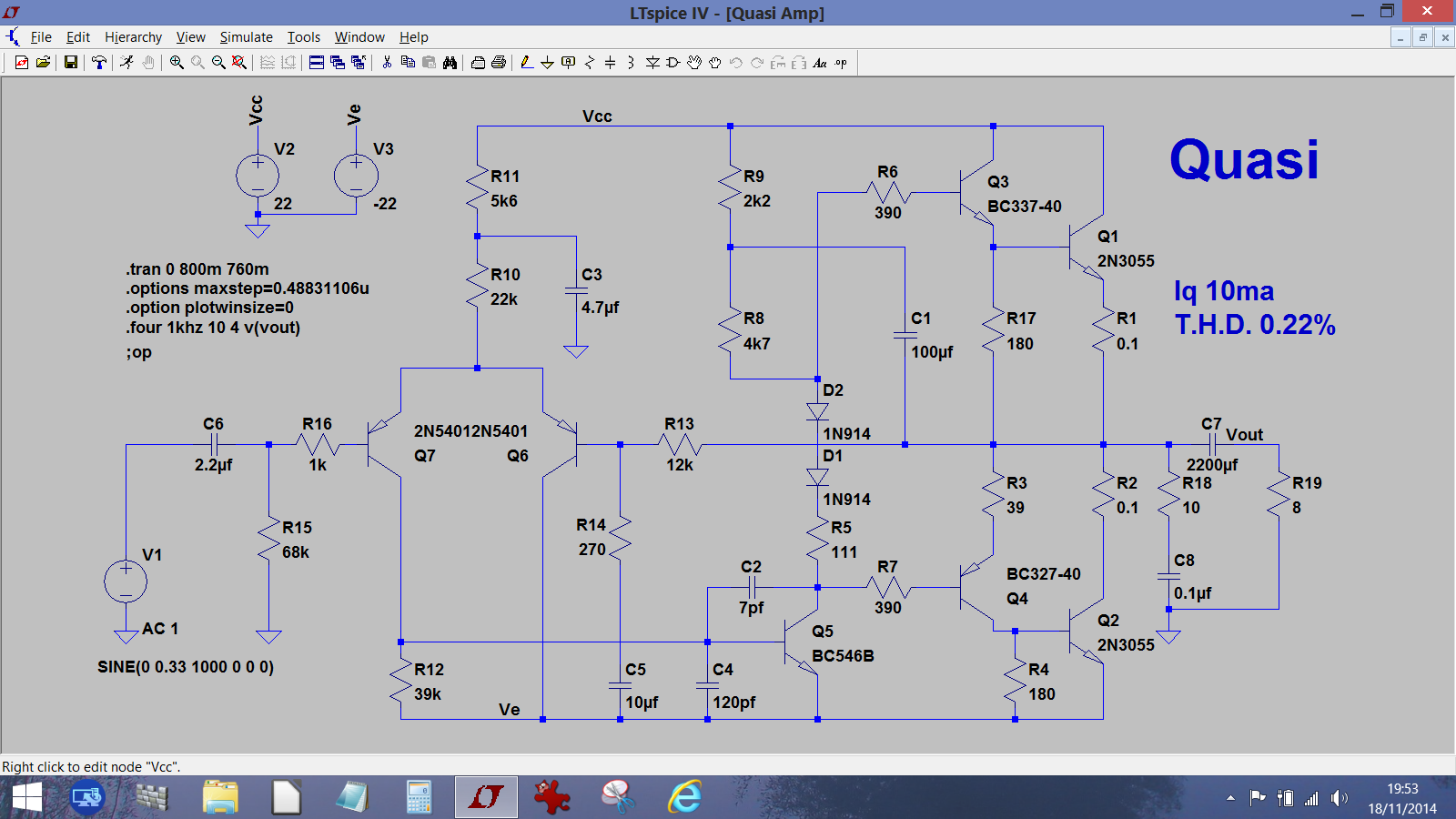Open File Explorer from the taskbar
The width and height of the screenshot is (1456, 819).
pos(220,798)
